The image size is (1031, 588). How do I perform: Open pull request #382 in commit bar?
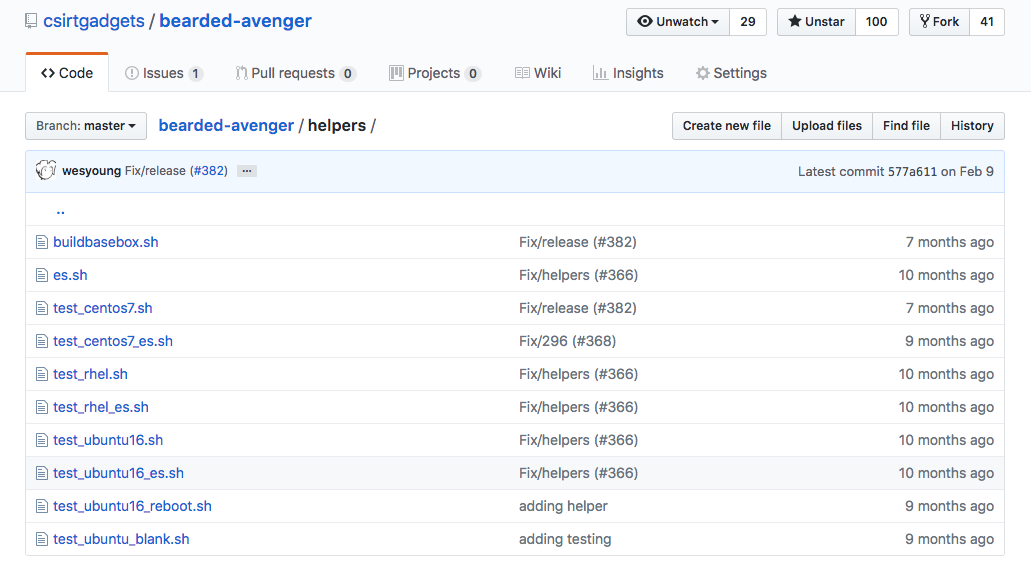point(210,171)
